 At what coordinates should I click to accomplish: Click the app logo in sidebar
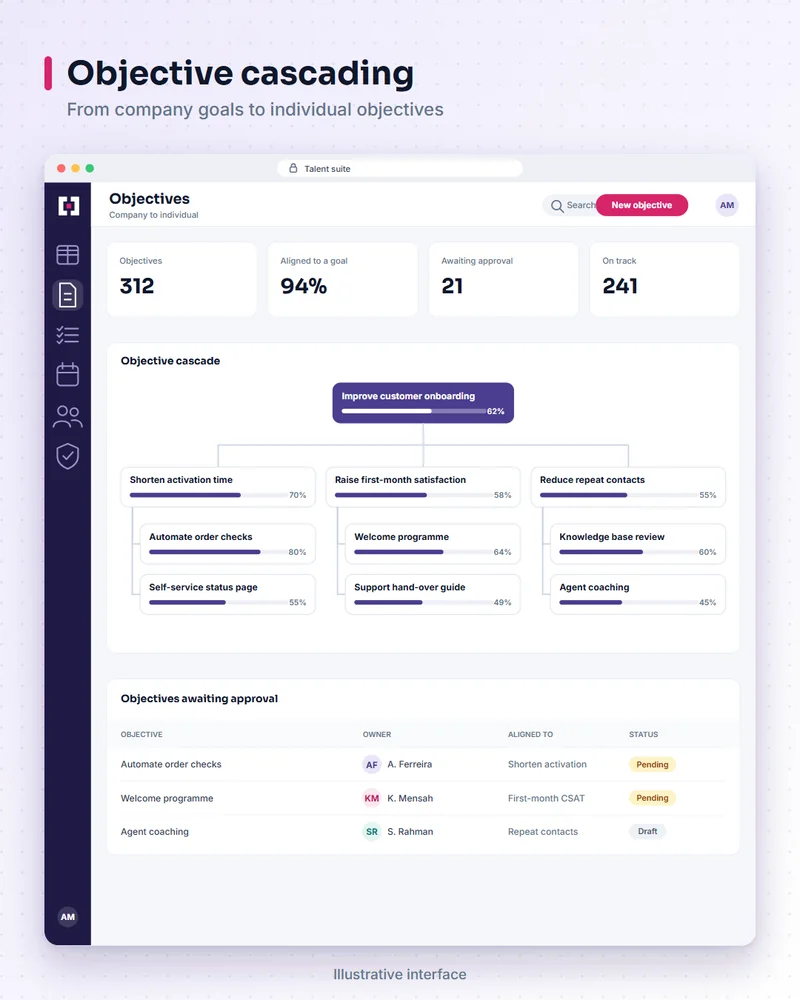click(68, 206)
